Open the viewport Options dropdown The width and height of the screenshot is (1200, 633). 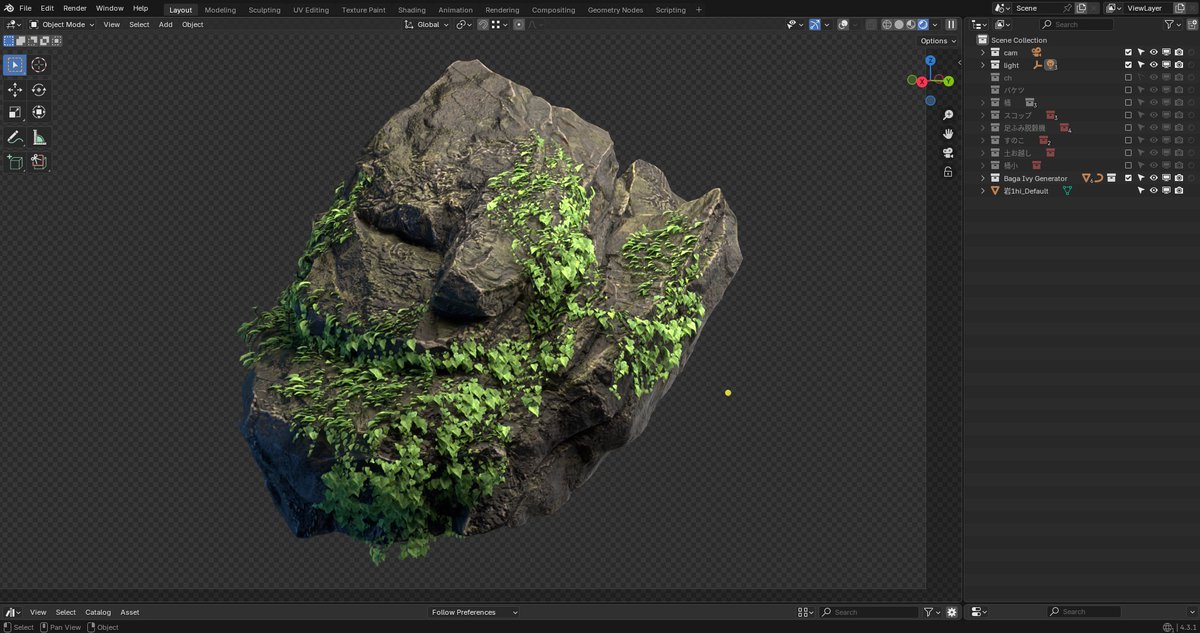[x=937, y=41]
